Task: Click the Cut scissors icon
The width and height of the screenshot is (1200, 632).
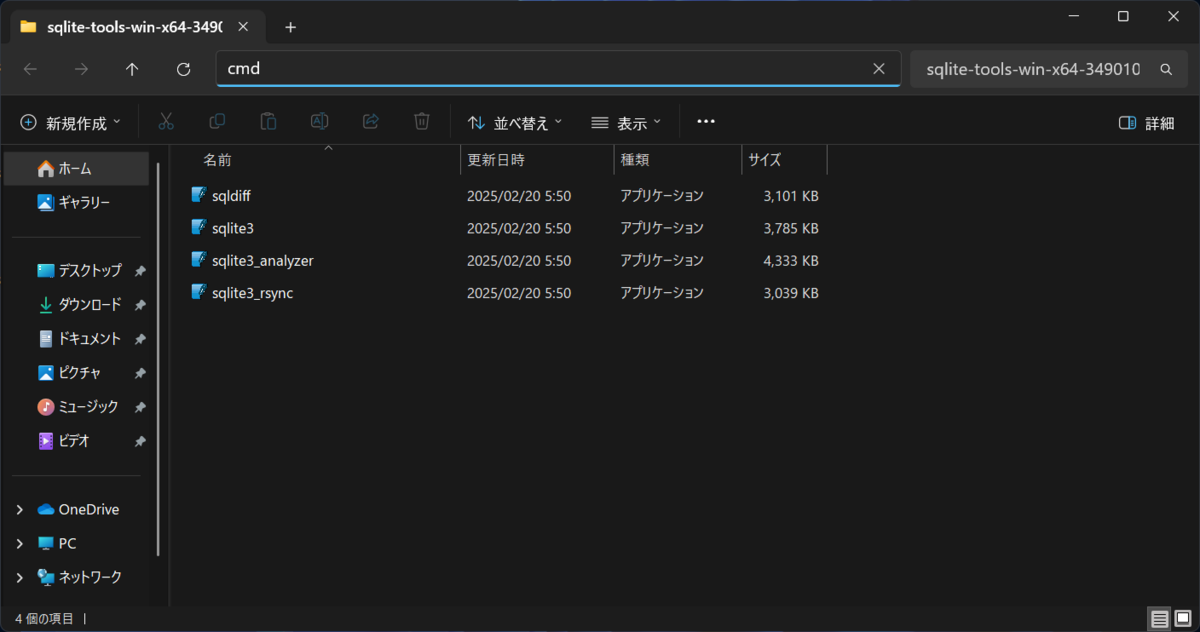Action: coord(166,122)
